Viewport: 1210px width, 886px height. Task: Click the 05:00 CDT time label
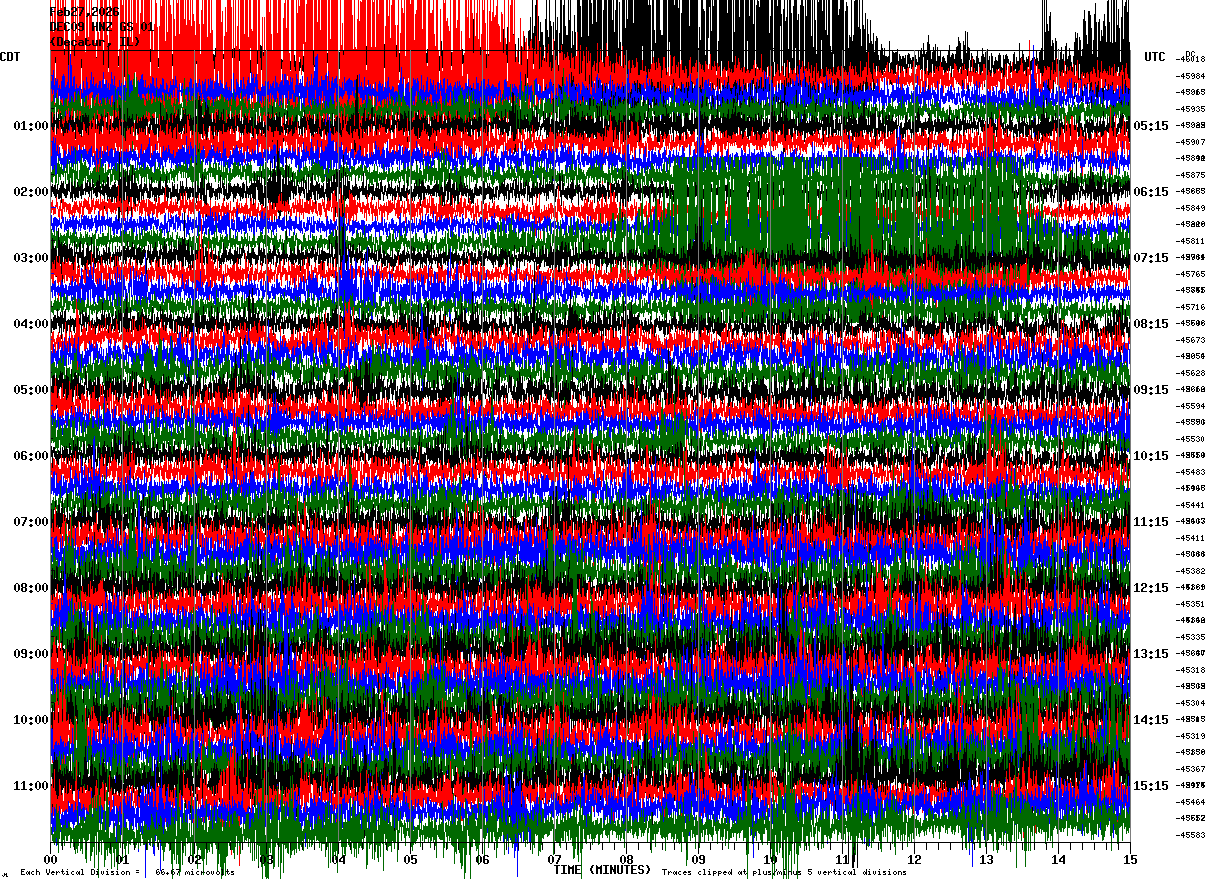tap(30, 390)
